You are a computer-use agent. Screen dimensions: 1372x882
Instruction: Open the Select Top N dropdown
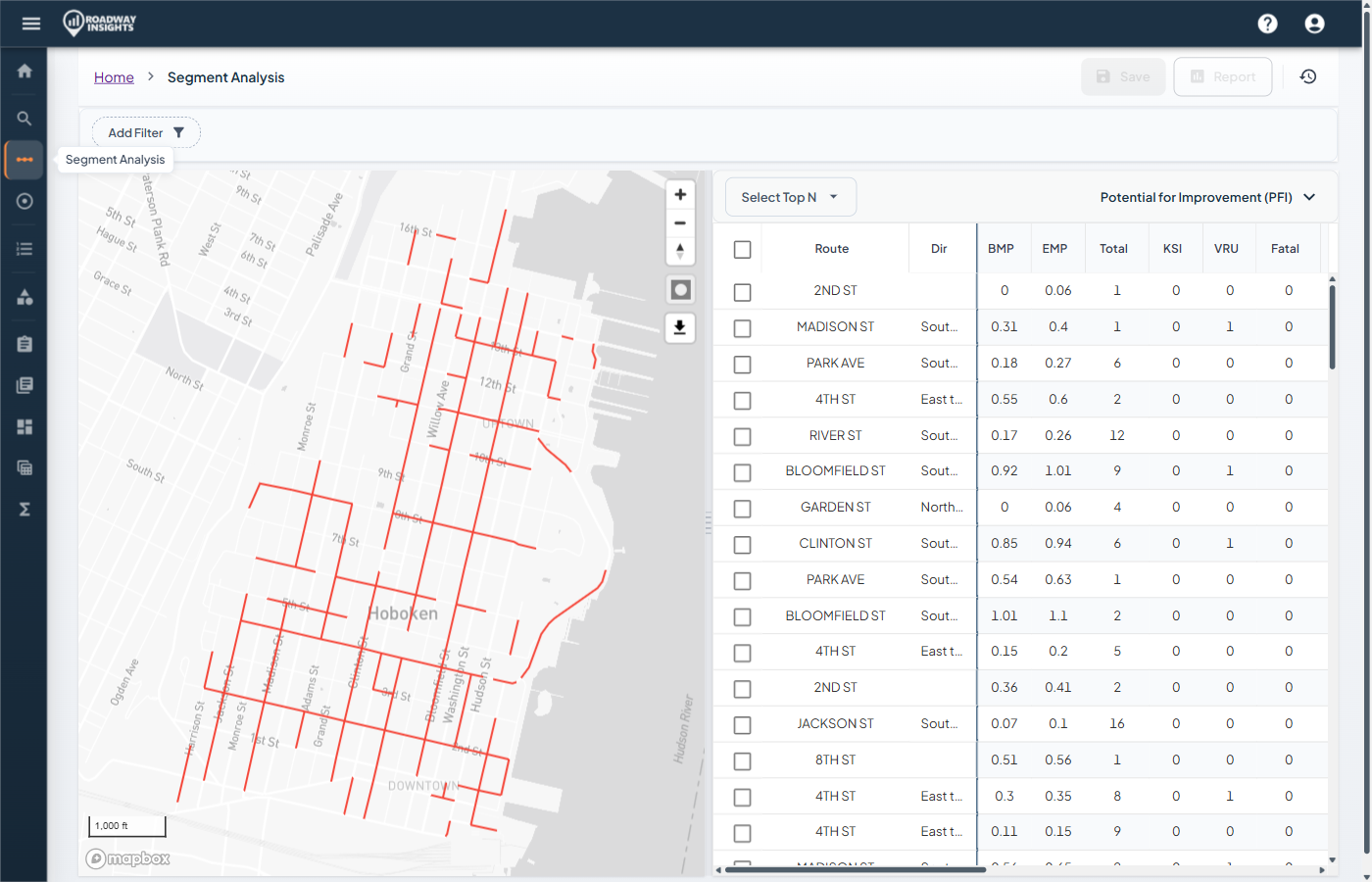click(790, 196)
